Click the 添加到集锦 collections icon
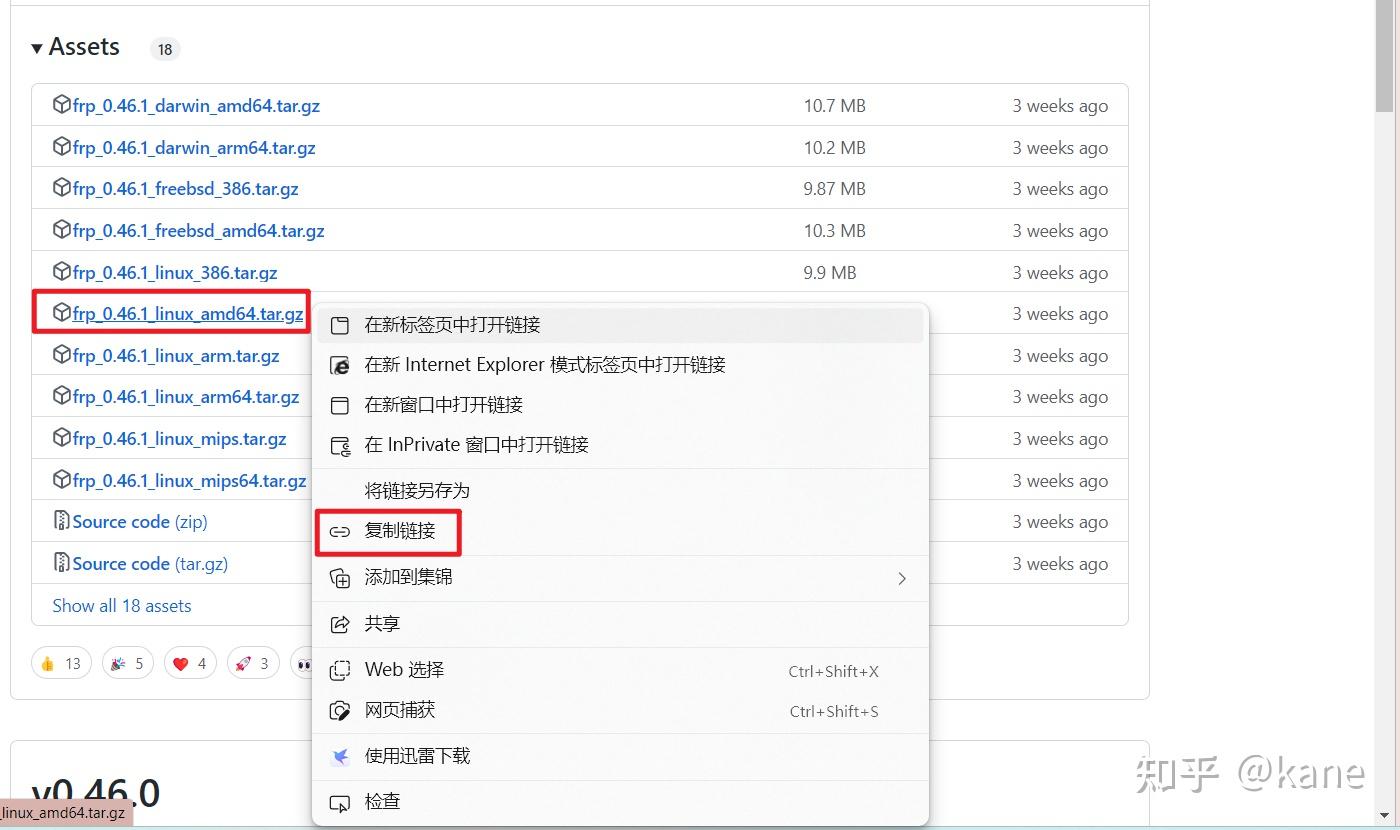Screen dimensions: 1400x830 340,578
